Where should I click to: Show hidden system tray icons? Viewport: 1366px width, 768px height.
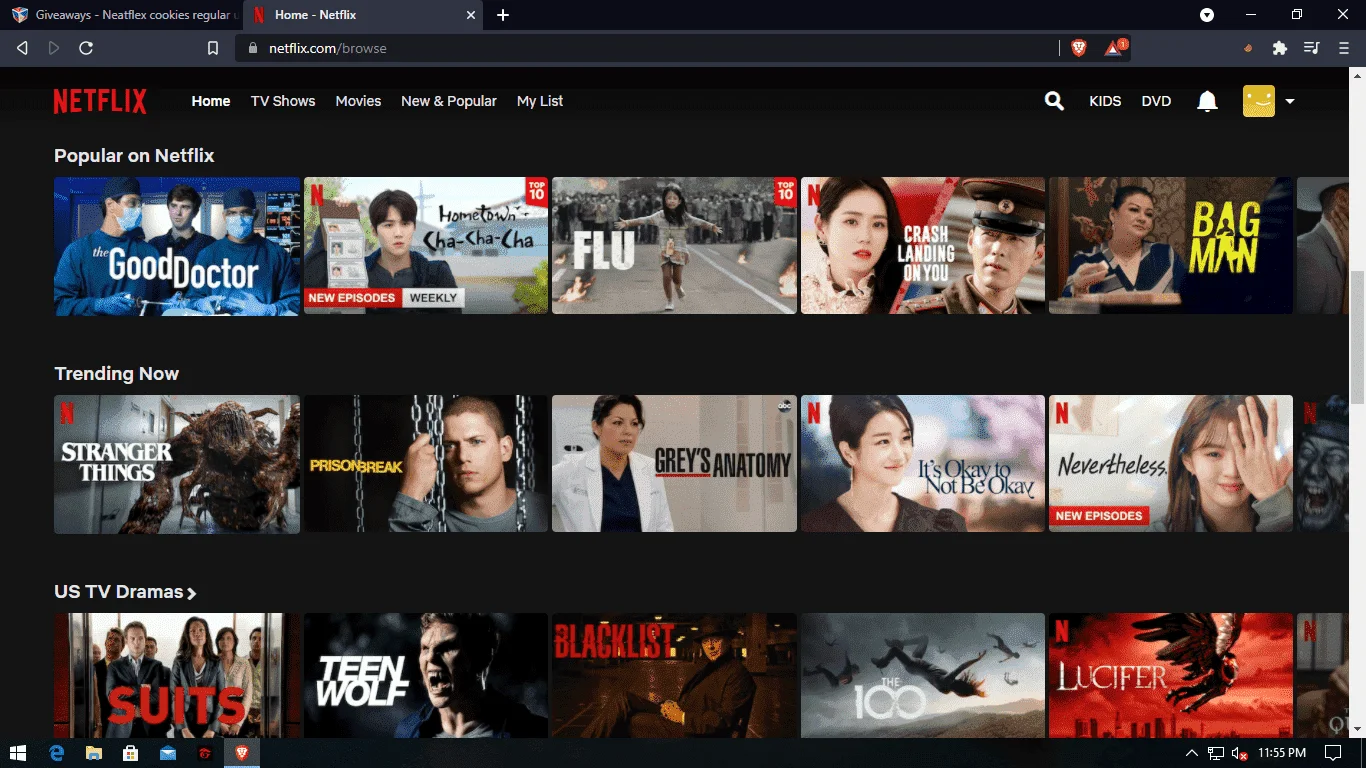(x=1191, y=753)
